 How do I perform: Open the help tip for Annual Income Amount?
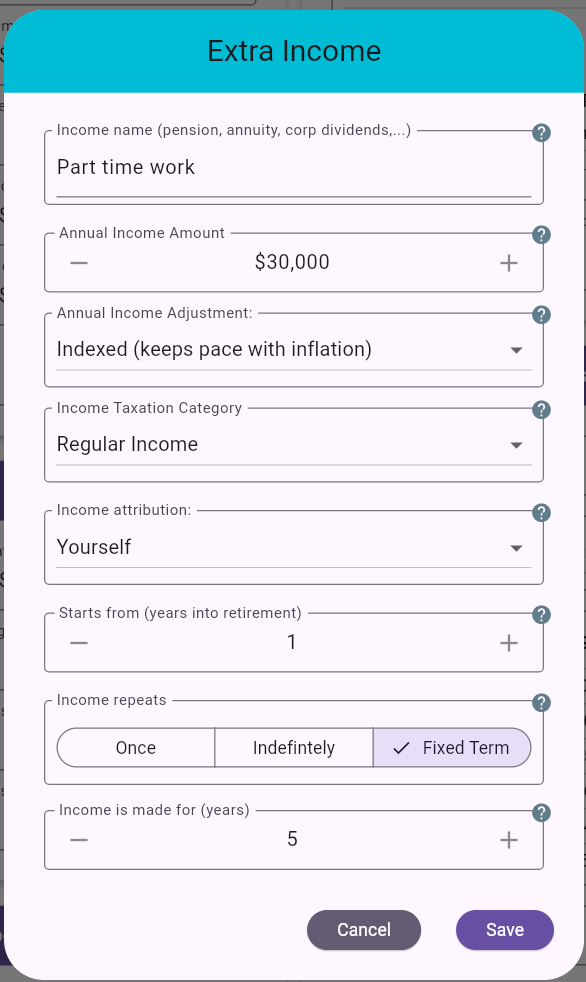pyautogui.click(x=541, y=235)
